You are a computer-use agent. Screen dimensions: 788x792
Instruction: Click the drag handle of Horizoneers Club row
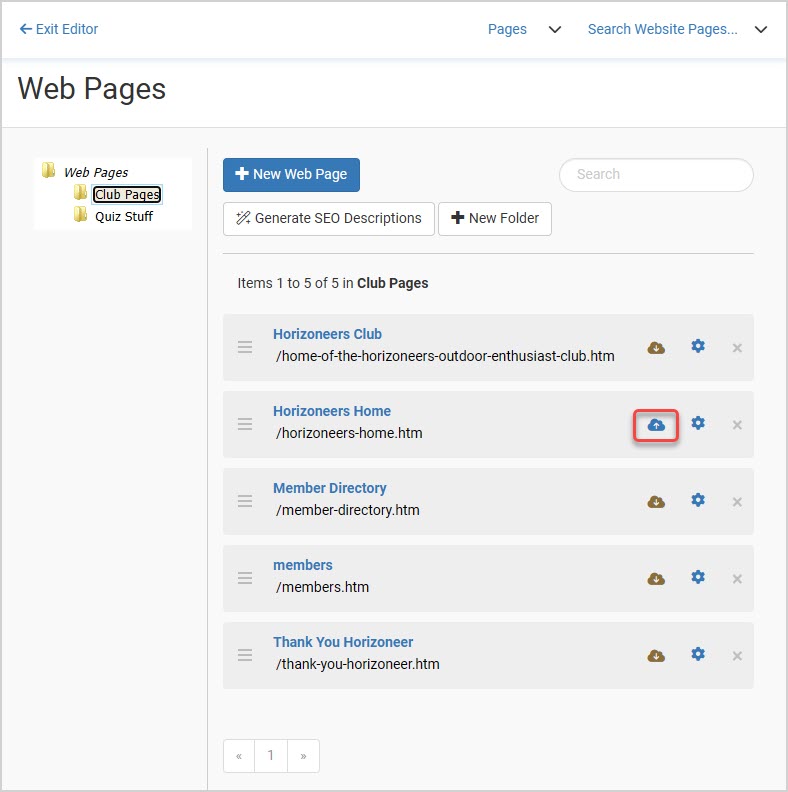(x=245, y=347)
